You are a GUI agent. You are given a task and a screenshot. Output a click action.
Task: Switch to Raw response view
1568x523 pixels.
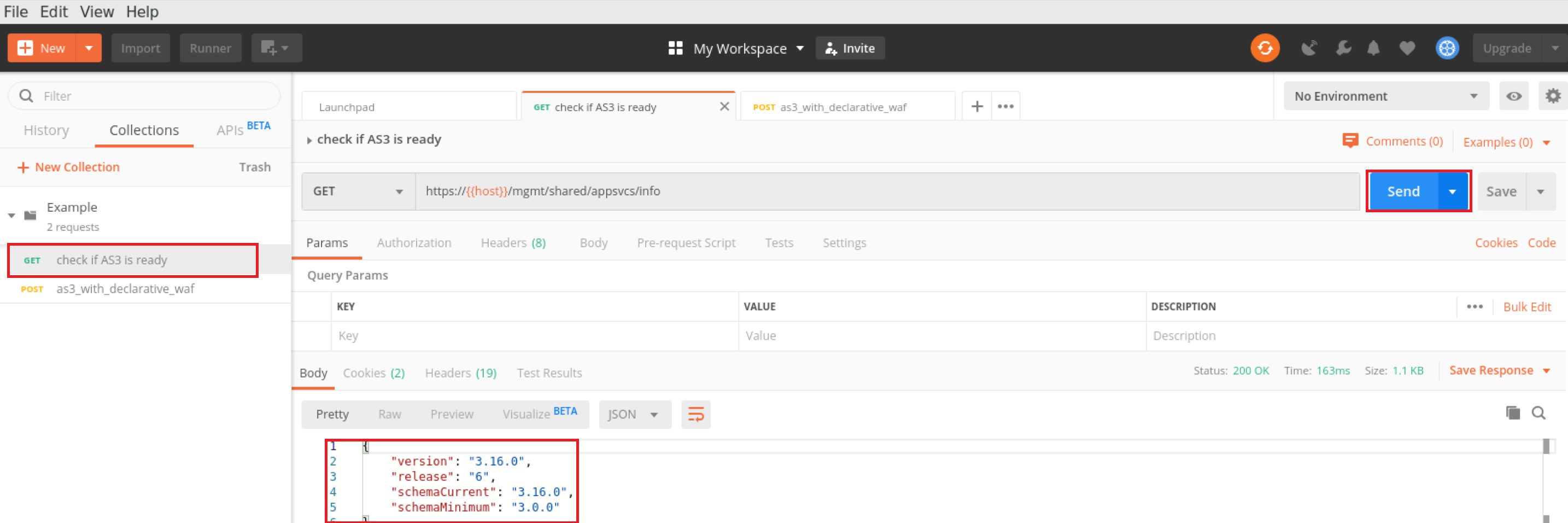click(390, 415)
